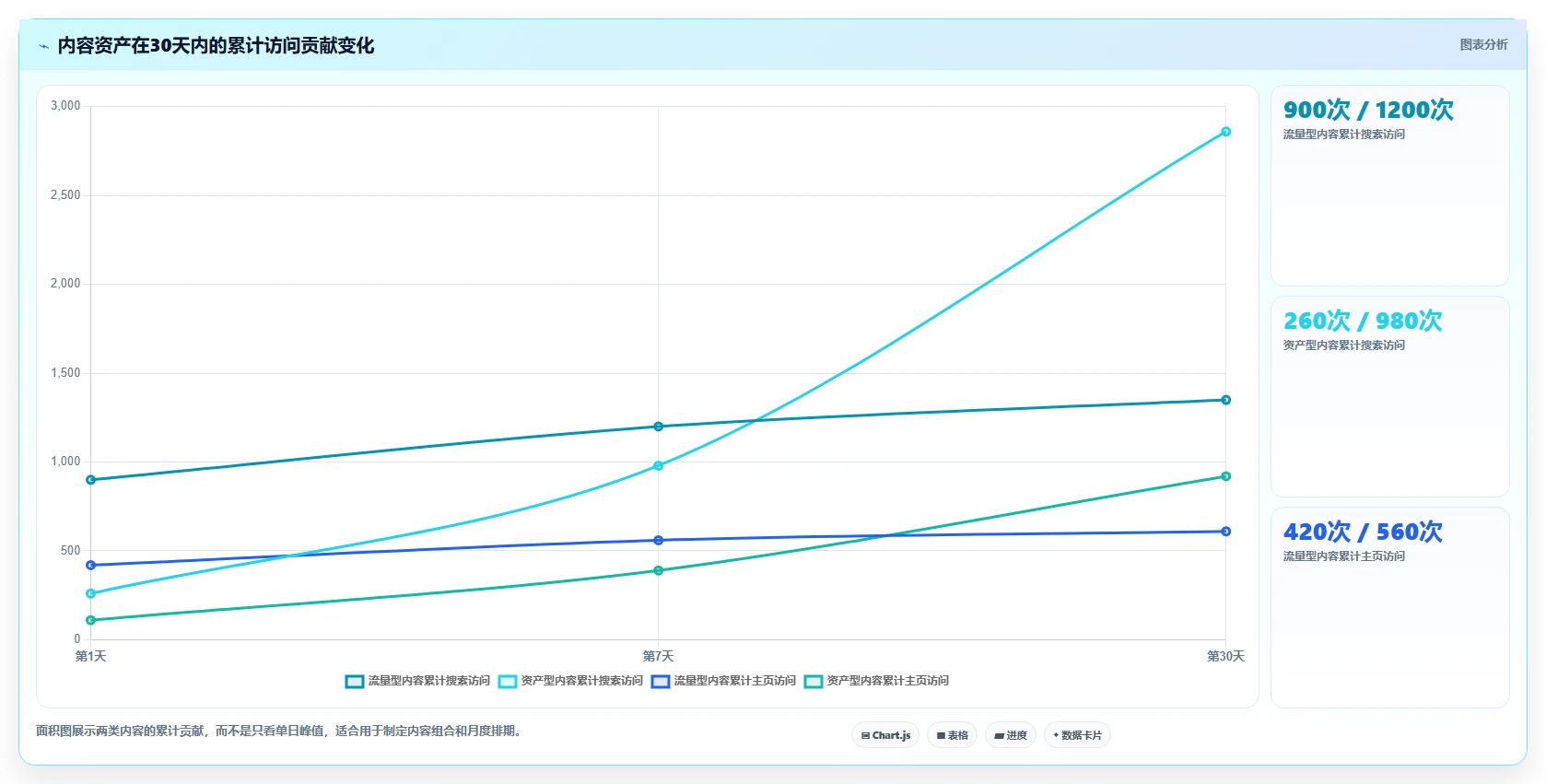Toggle 资产型内容累计主页访问 legend series
This screenshot has height=784, width=1546.
876,681
